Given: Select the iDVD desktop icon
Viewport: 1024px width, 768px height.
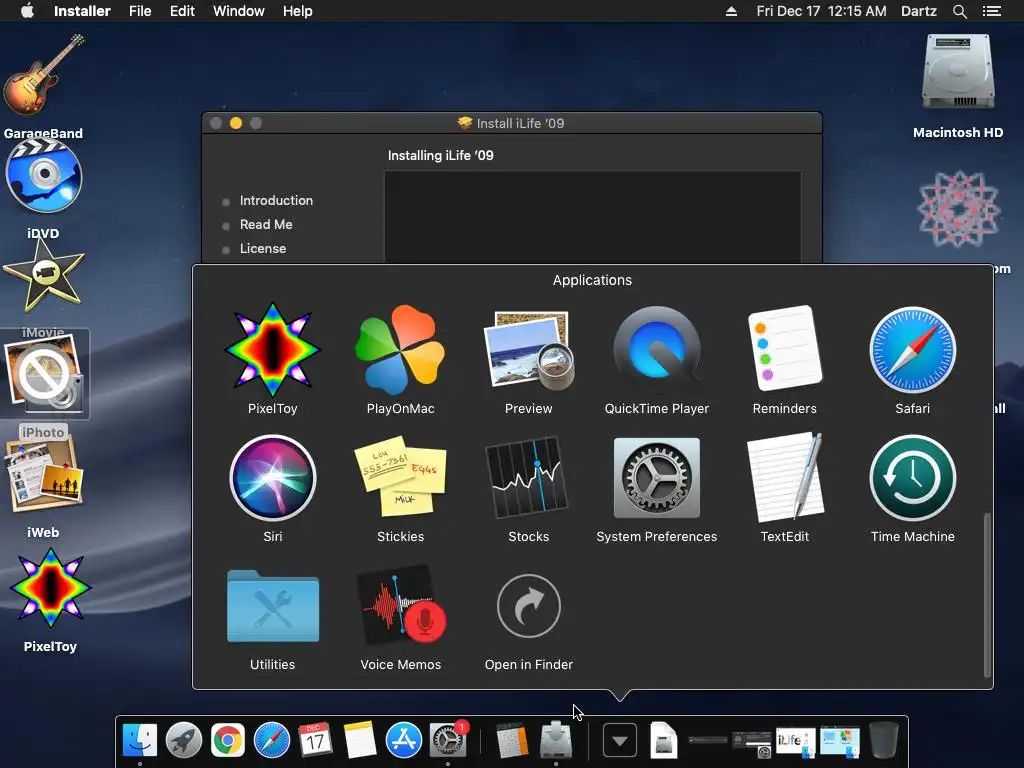Looking at the screenshot, I should 44,176.
